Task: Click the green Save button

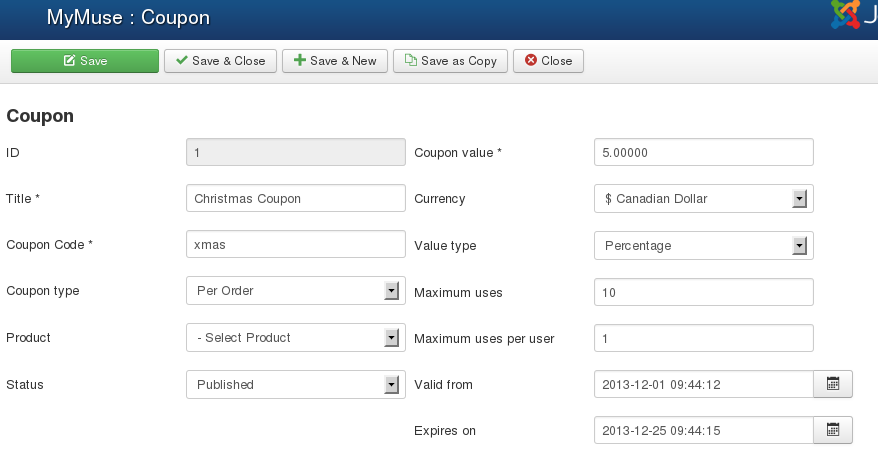Action: click(x=85, y=61)
